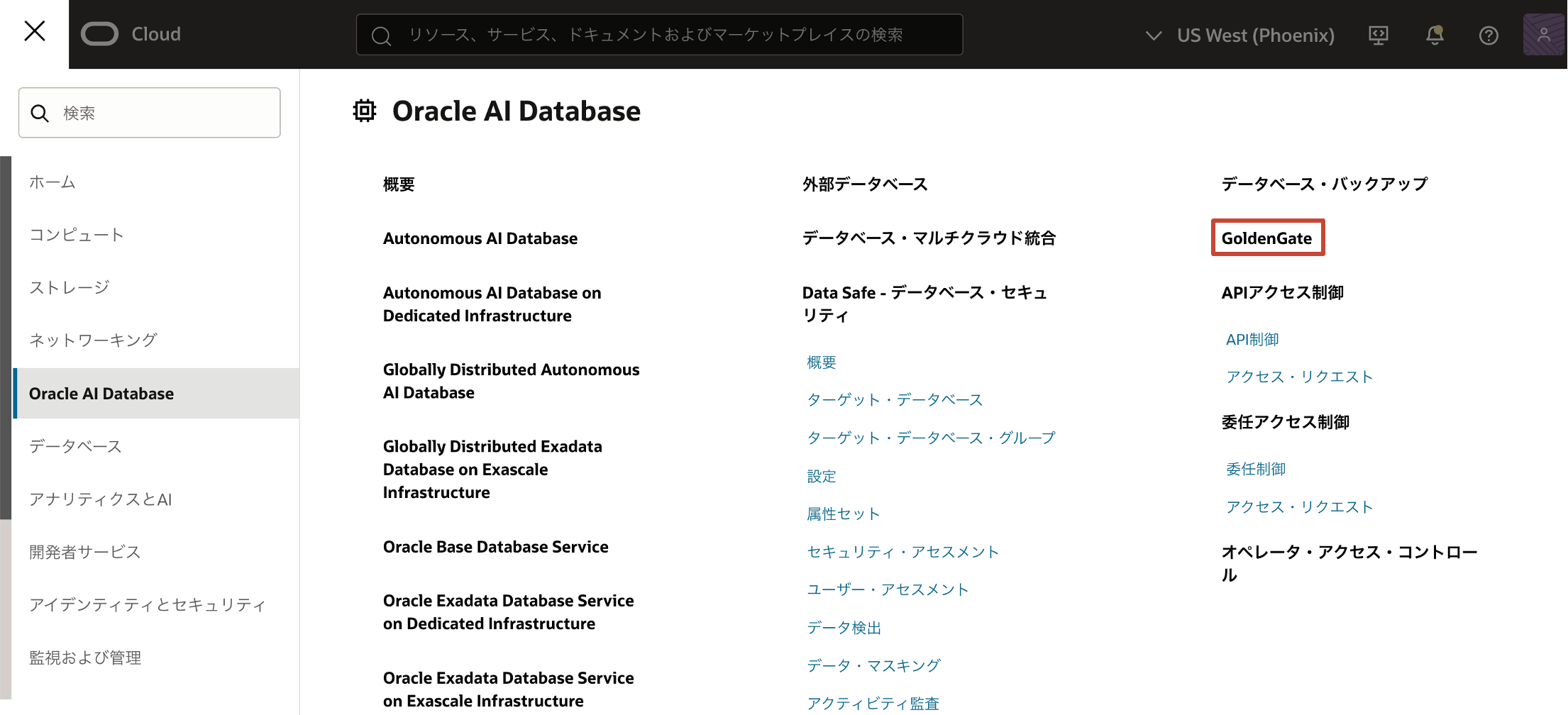Select the Oracle AI Database header icon

click(364, 111)
